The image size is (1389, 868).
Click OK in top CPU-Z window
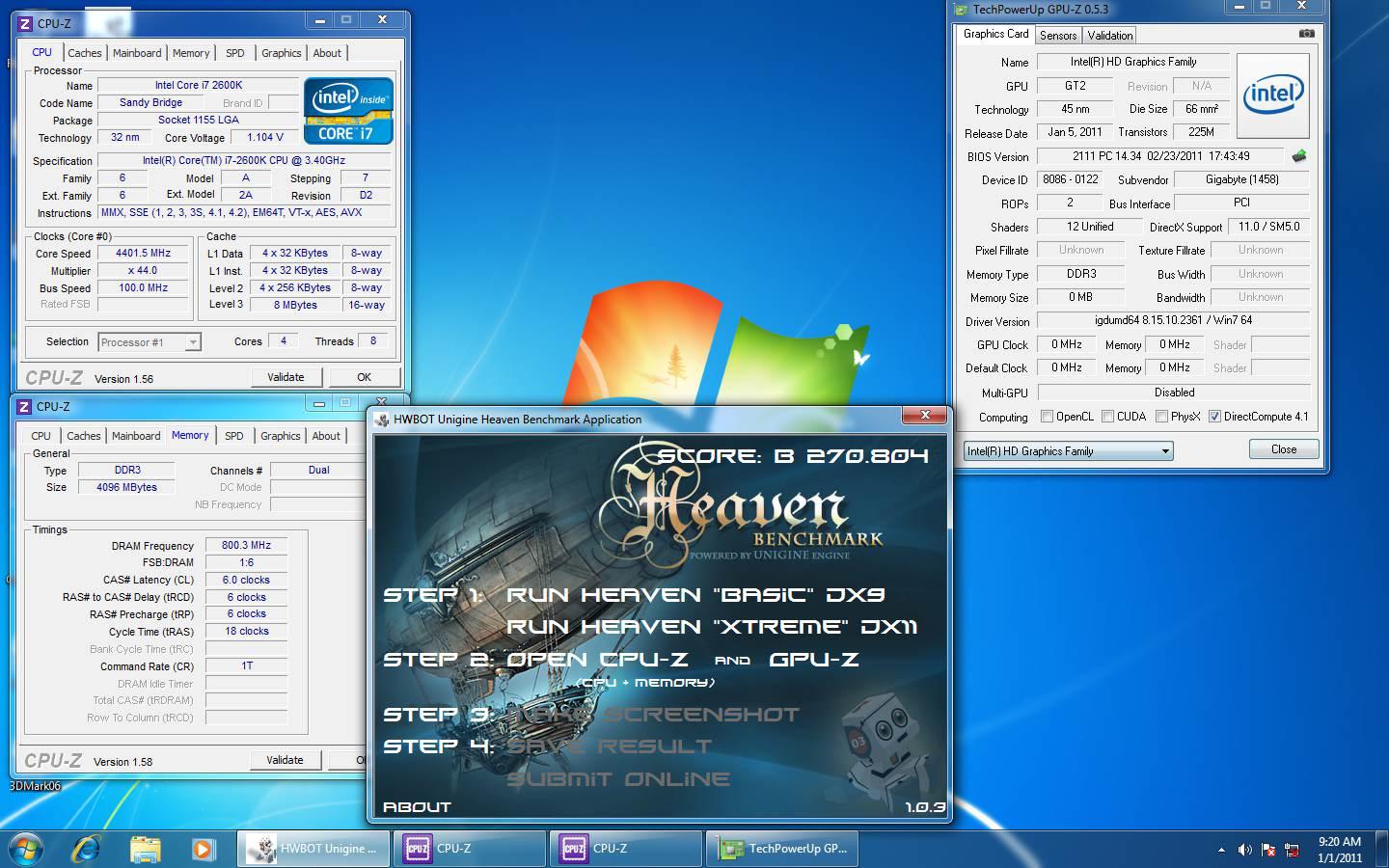tap(364, 377)
